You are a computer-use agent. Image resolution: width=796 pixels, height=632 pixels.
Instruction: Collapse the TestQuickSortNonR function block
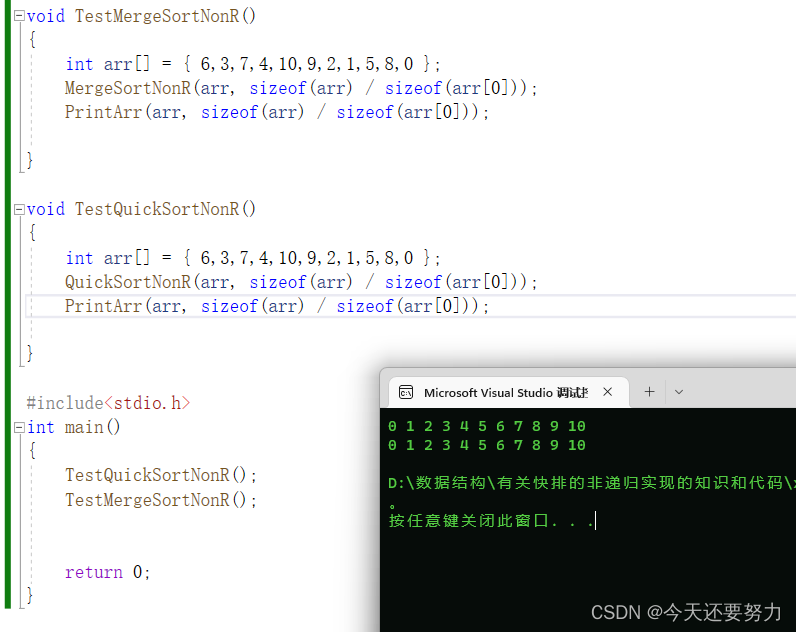19,210
